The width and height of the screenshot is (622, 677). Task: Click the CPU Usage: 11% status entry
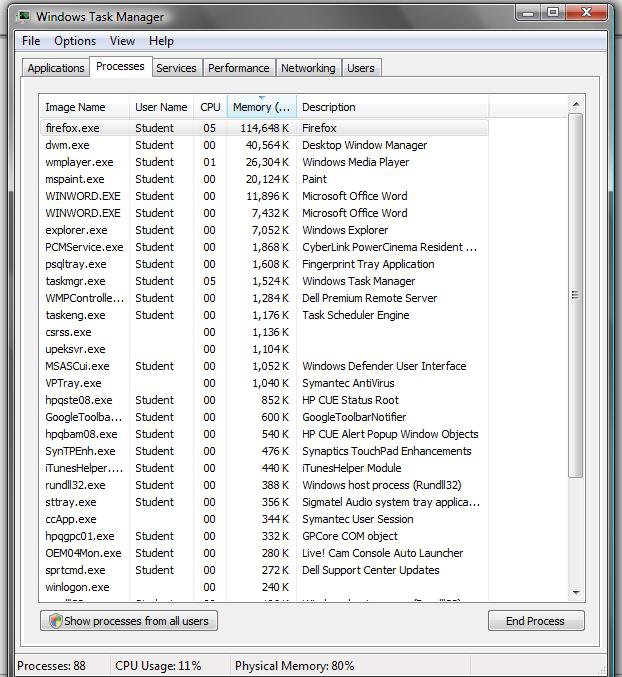coord(158,665)
